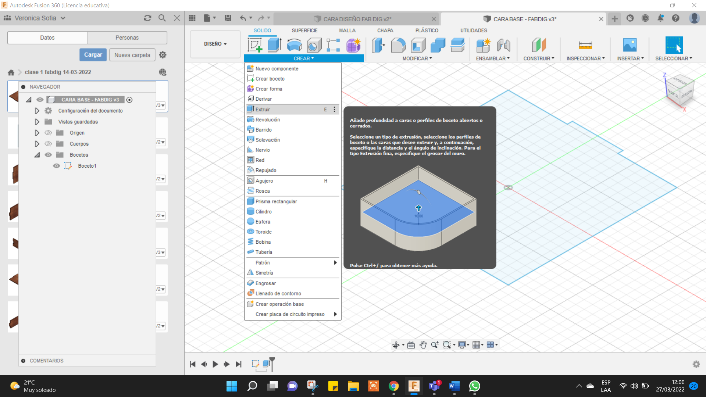Collapse the Bocetos folder
The width and height of the screenshot is (706, 397).
click(37, 155)
